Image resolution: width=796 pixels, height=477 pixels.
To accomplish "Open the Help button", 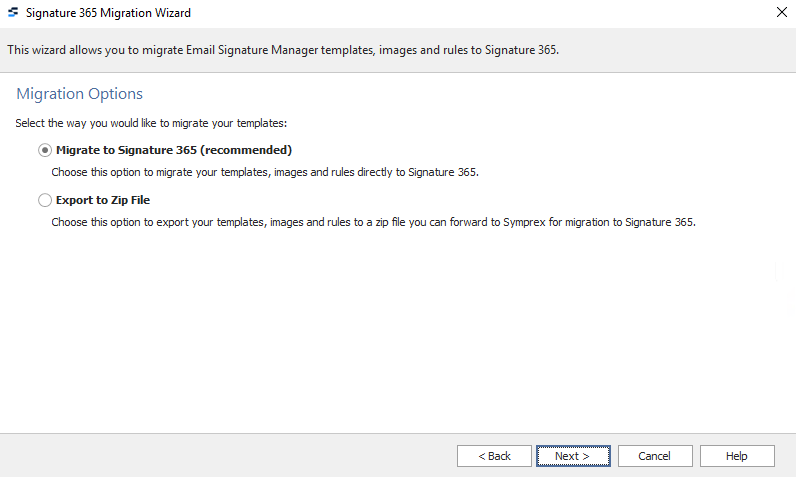I will tap(737, 456).
